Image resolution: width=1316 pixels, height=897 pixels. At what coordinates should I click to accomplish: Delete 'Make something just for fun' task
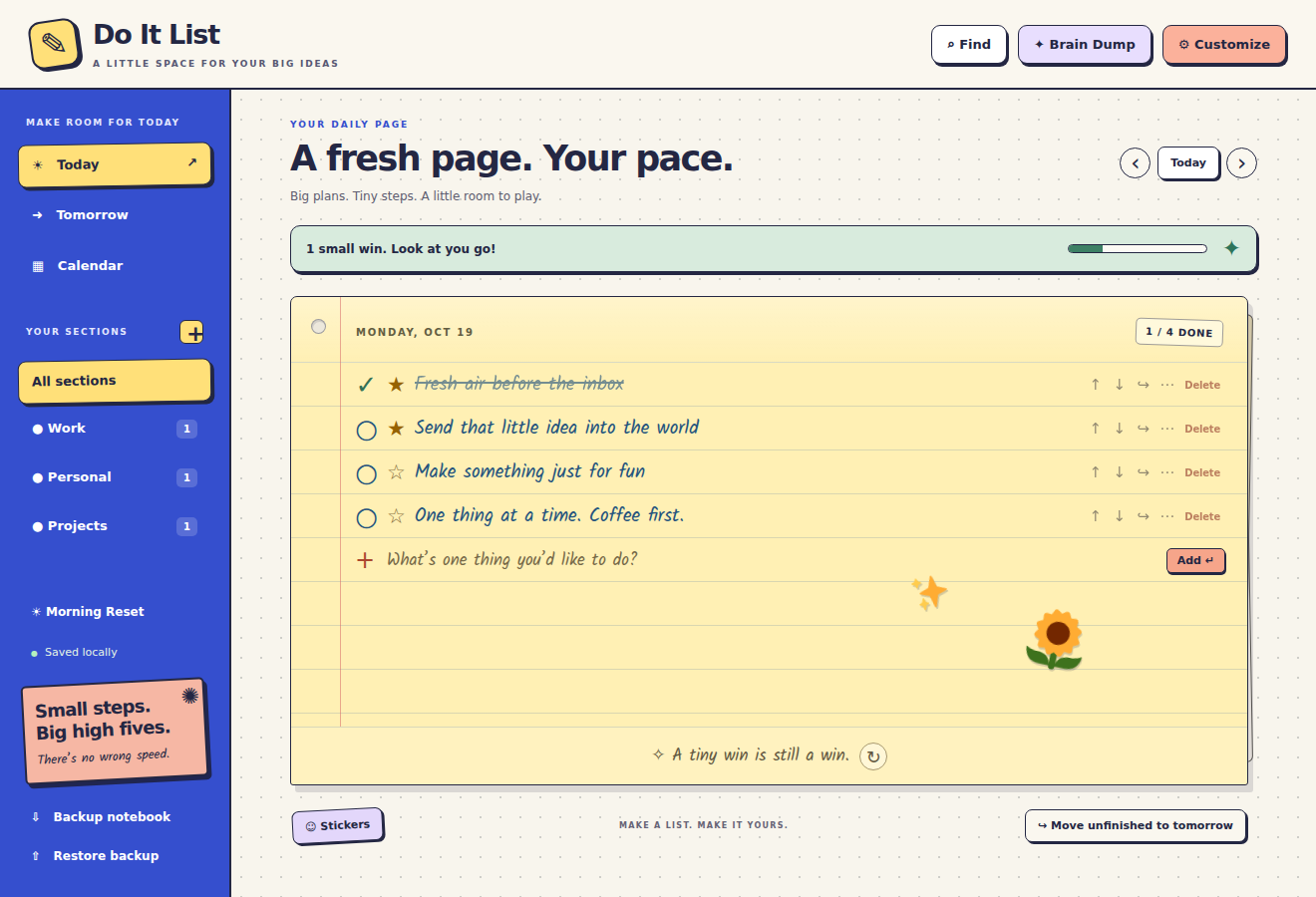pos(1202,472)
